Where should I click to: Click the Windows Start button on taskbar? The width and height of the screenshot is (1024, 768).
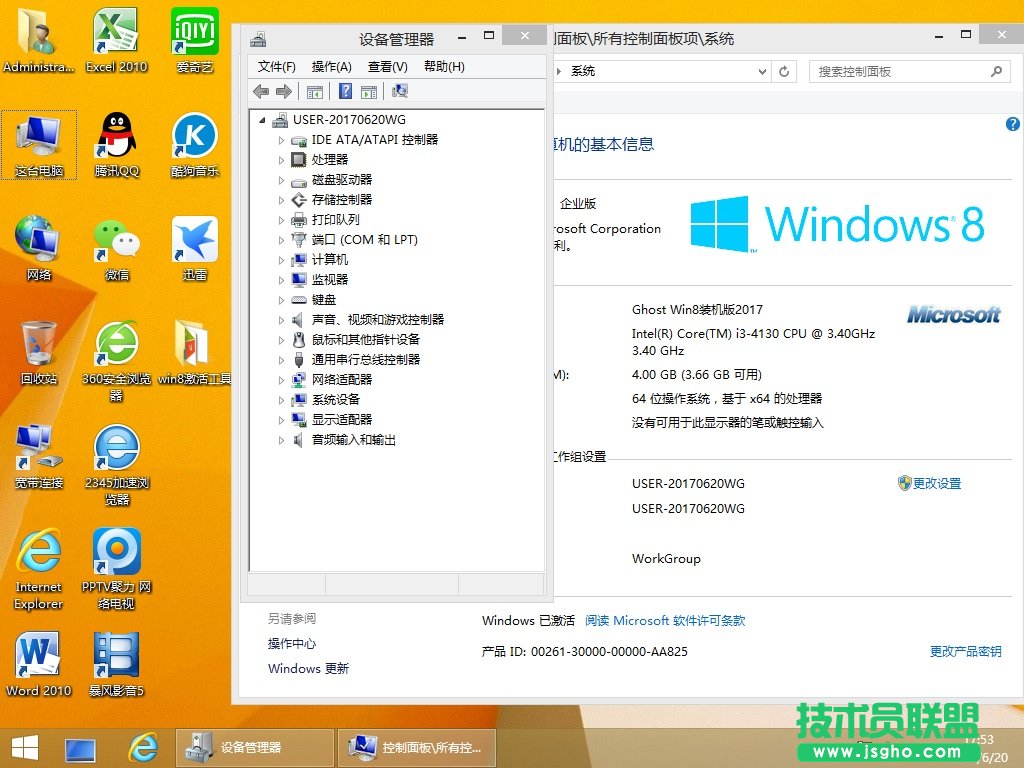coord(25,747)
